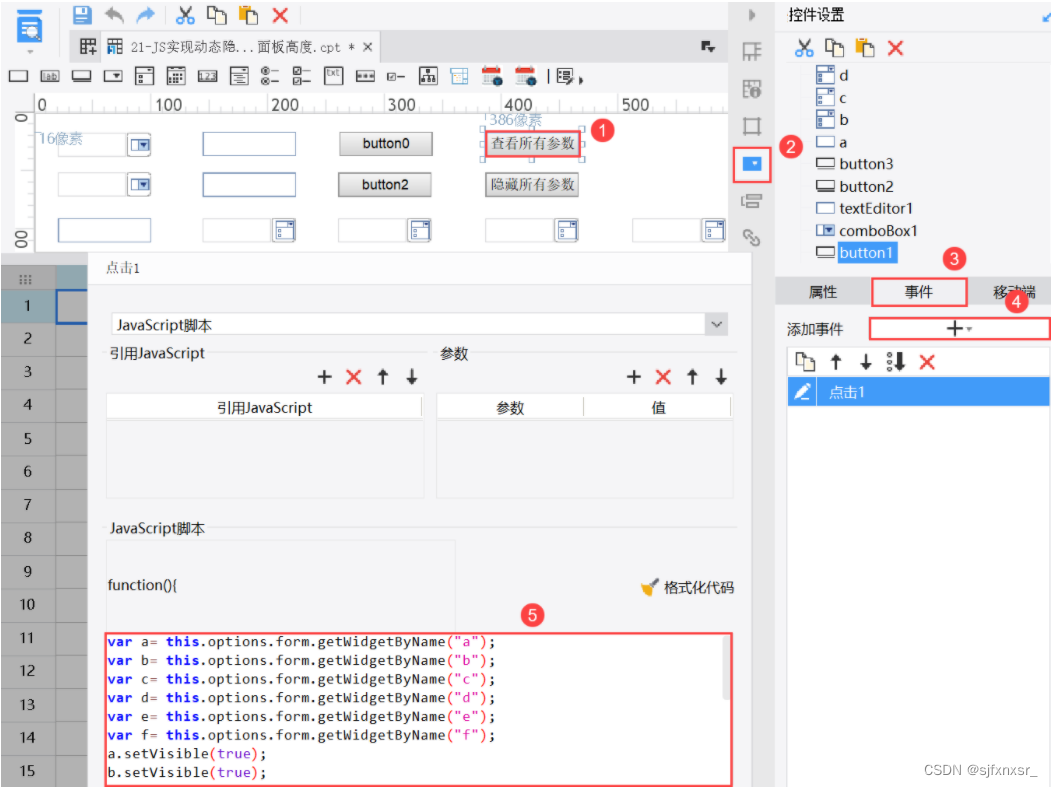
Task: Select the combo box widget tool in toolbar
Action: (113, 76)
